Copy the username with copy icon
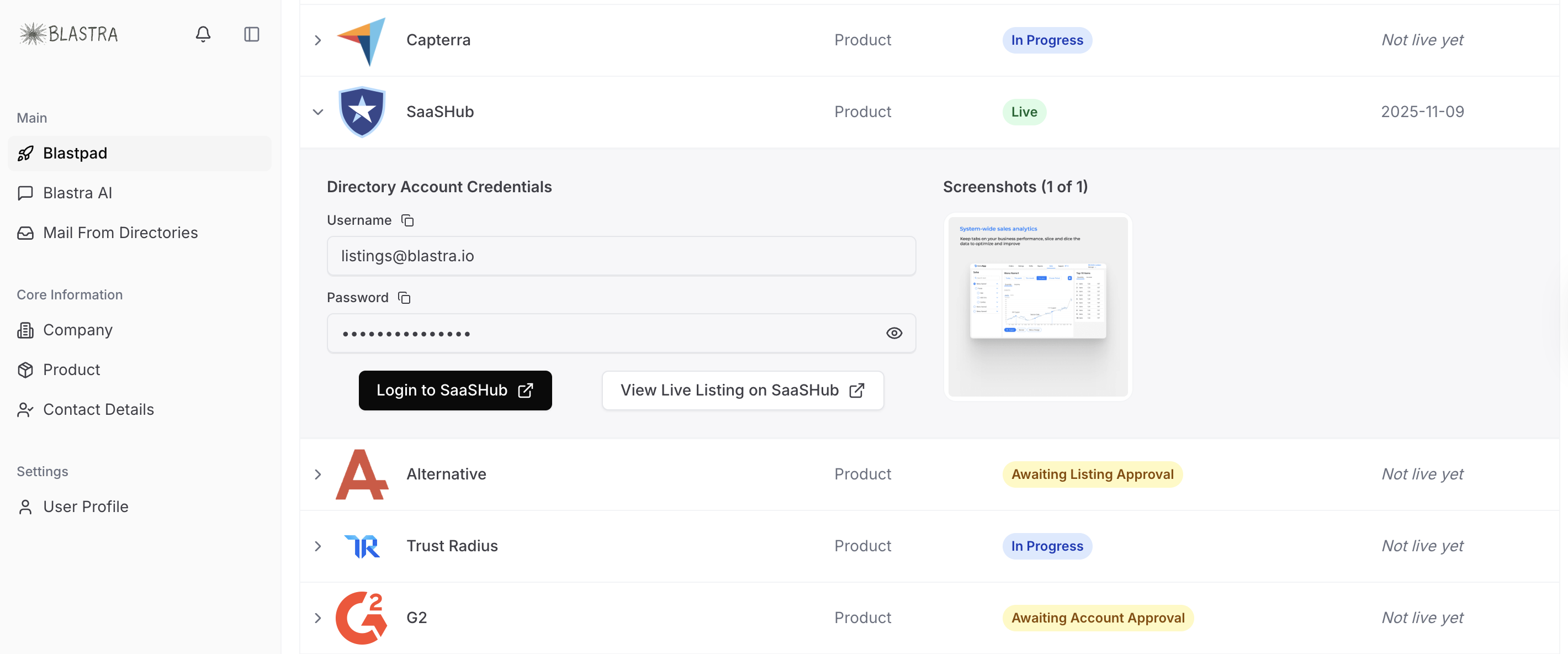This screenshot has height=654, width=1568. (x=407, y=220)
